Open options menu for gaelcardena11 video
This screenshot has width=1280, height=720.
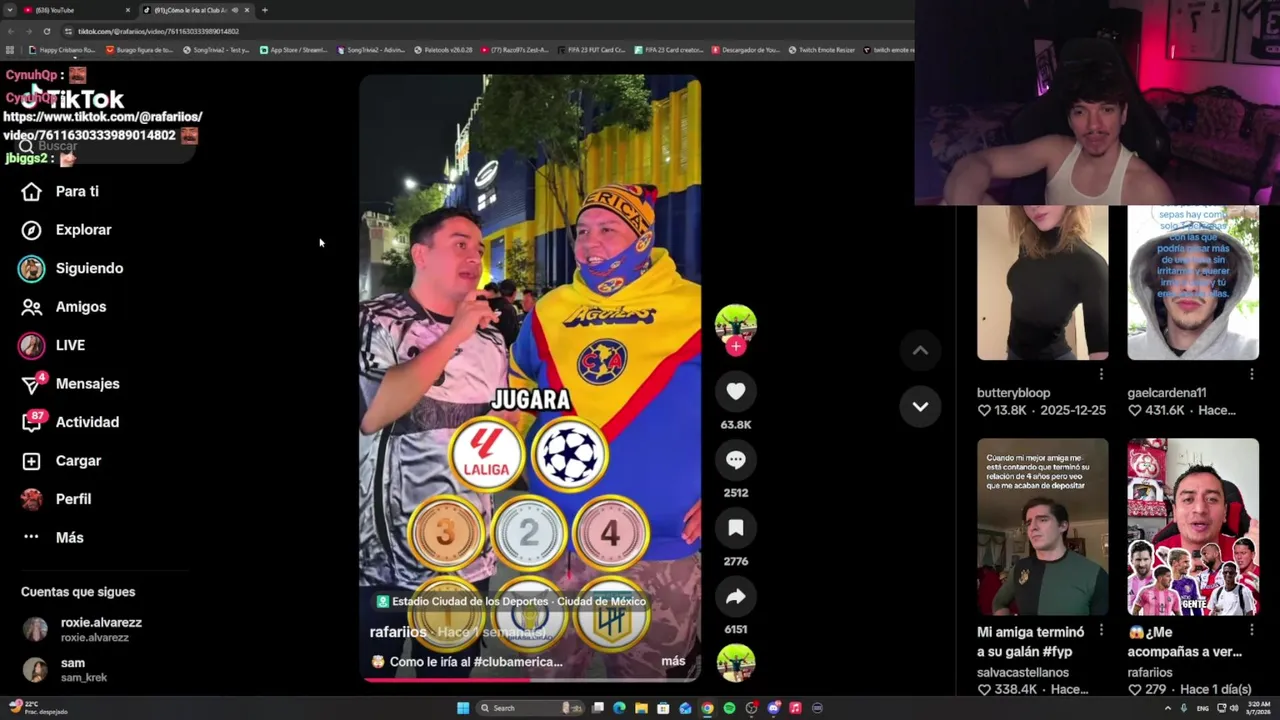coord(1252,374)
